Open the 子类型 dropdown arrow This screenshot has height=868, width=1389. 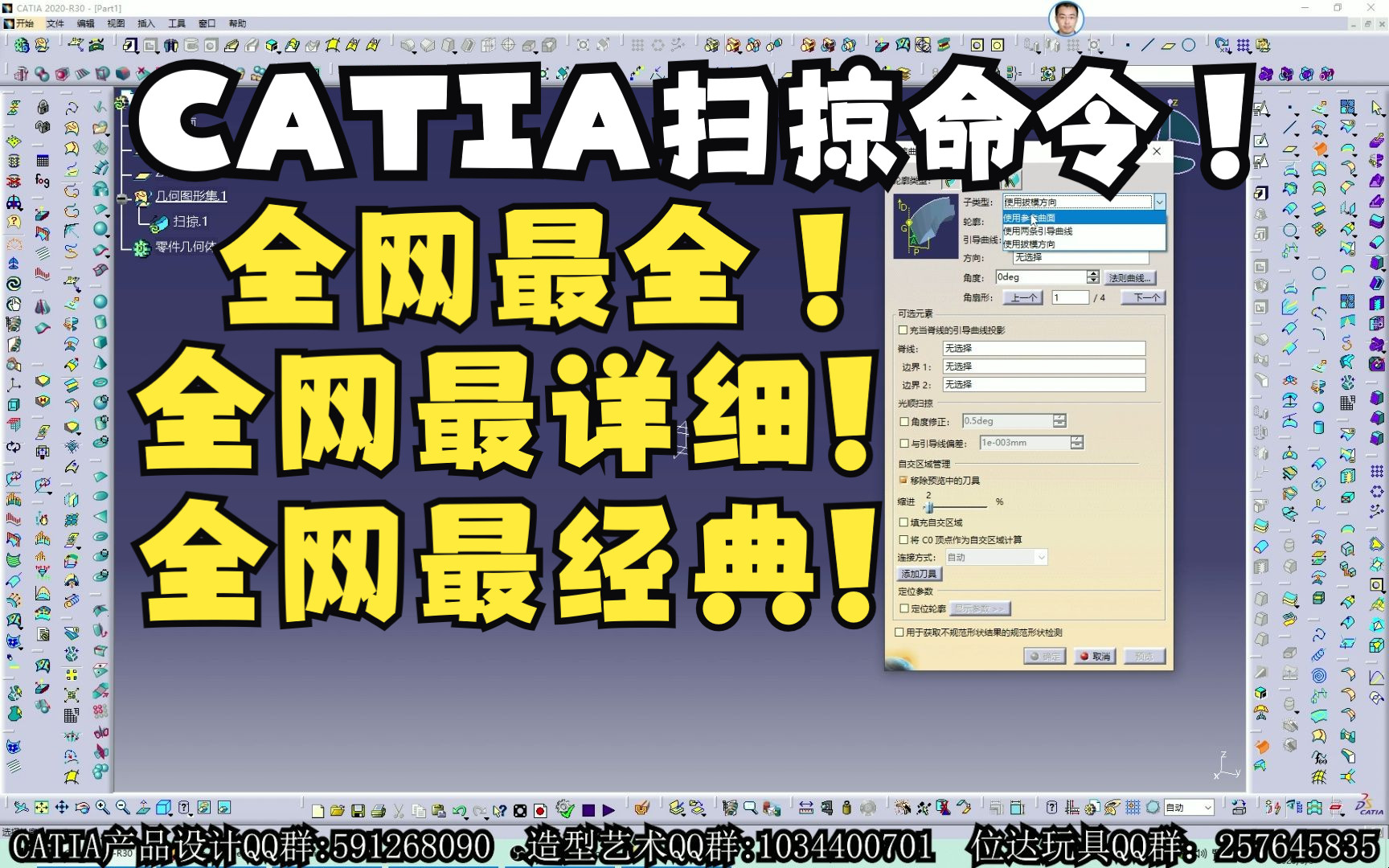click(1159, 203)
